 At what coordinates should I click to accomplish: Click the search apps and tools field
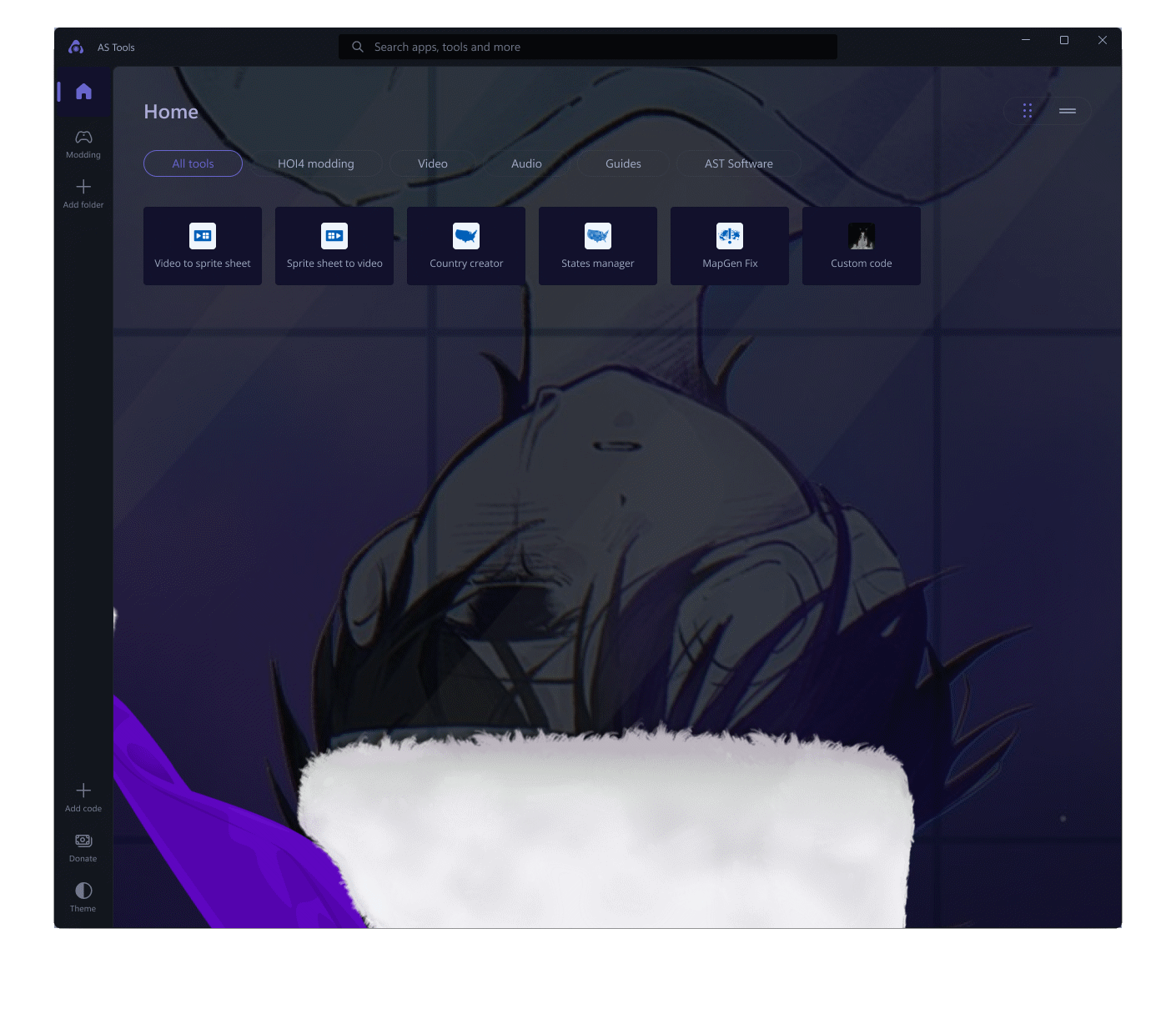pyautogui.click(x=587, y=47)
